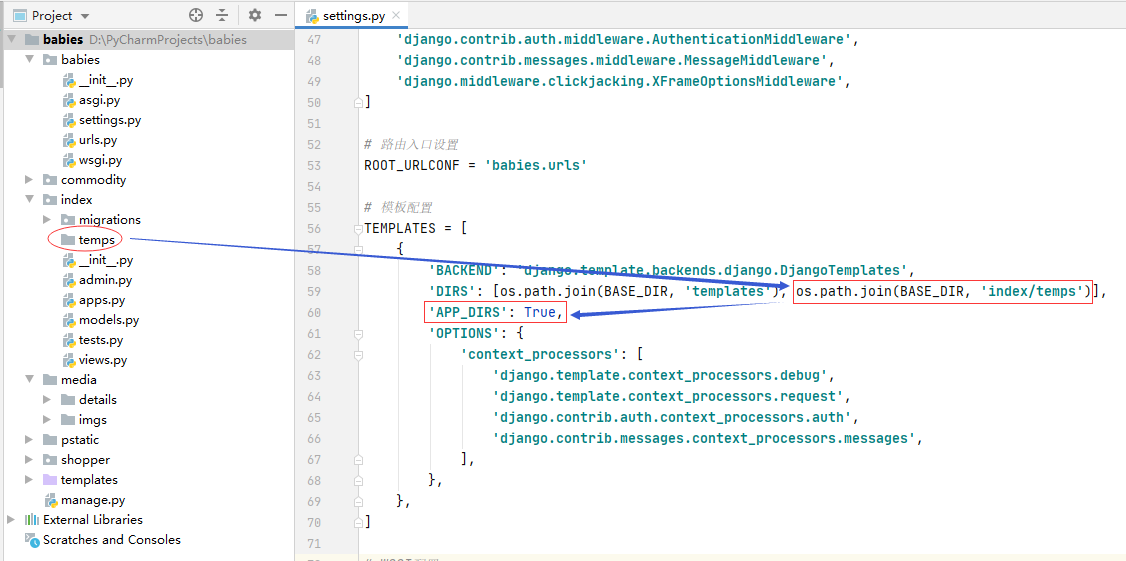The width and height of the screenshot is (1126, 561).
Task: Expand the commodity folder
Action: point(29,180)
